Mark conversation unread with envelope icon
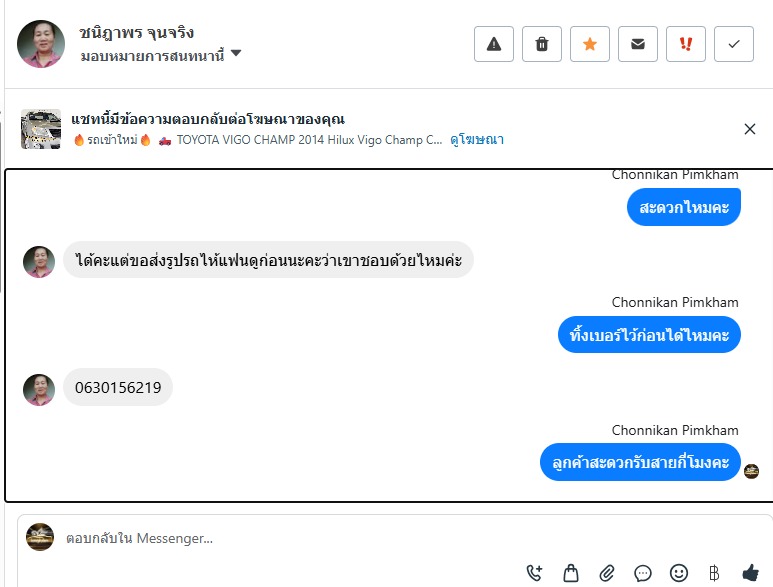 [x=638, y=44]
